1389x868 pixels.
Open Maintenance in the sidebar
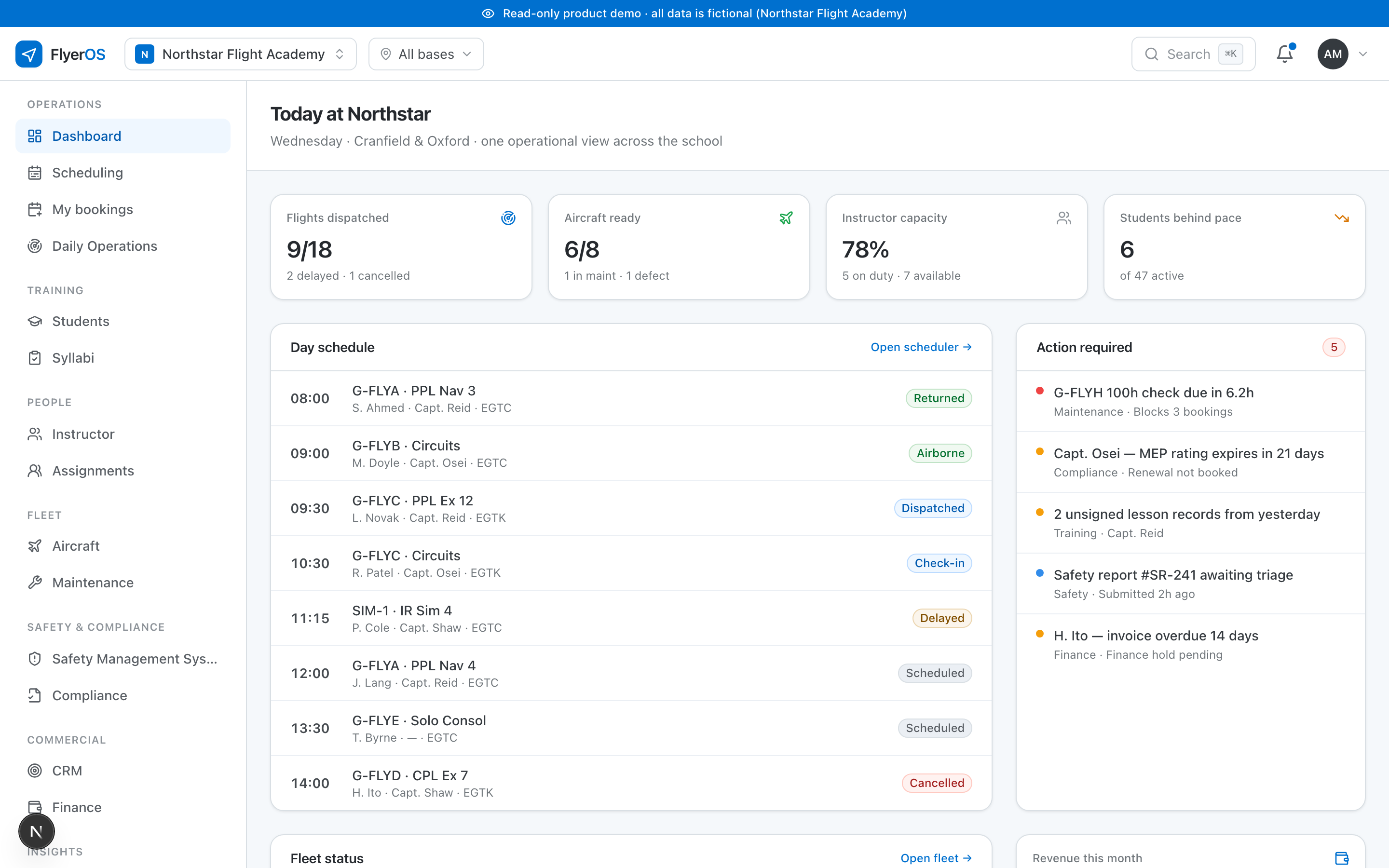pos(123,583)
